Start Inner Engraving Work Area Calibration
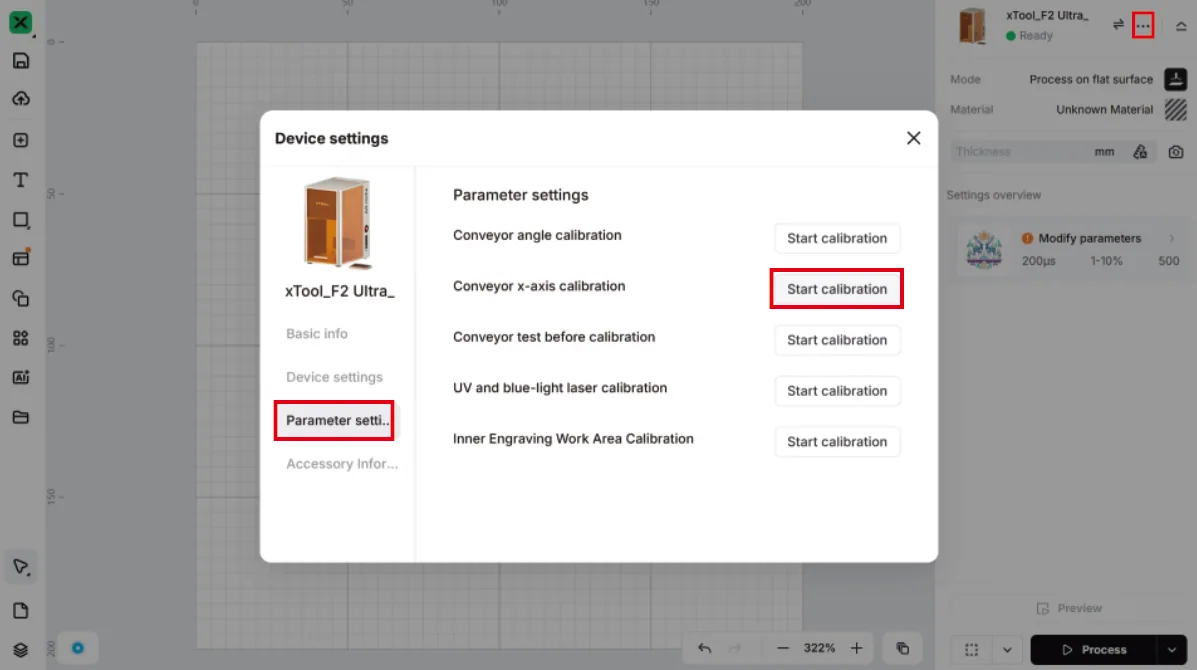 click(837, 442)
